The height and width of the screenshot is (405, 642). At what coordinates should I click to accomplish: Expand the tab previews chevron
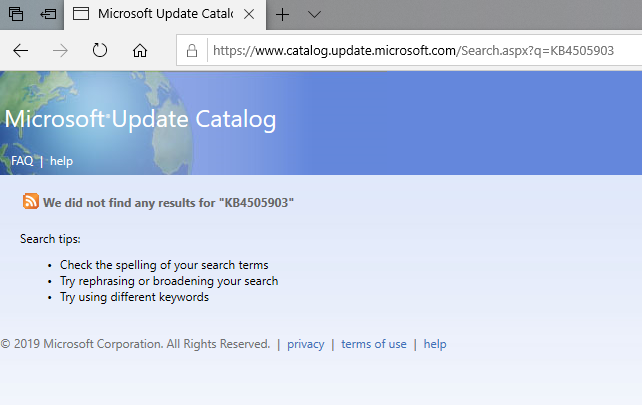(x=314, y=14)
